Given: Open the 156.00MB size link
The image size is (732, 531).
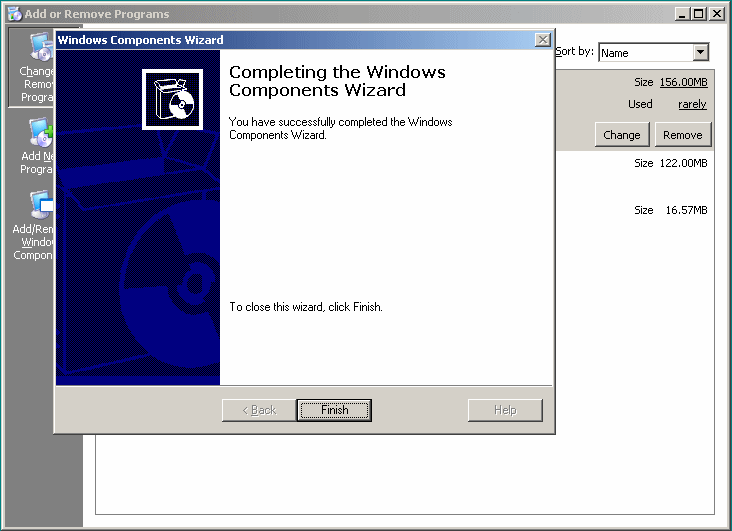Looking at the screenshot, I should [x=683, y=82].
